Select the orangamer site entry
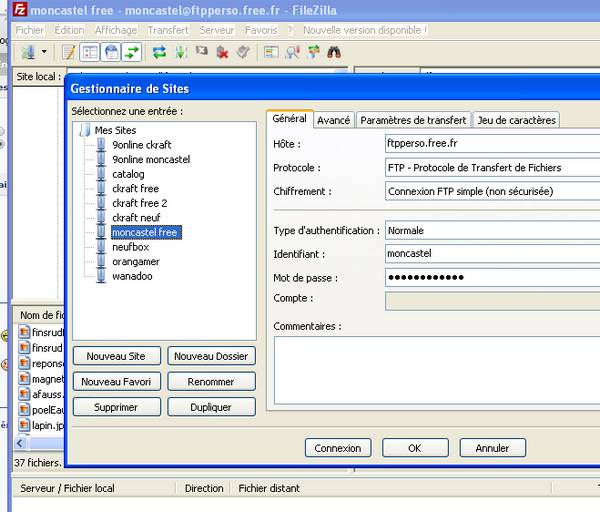 [136, 262]
